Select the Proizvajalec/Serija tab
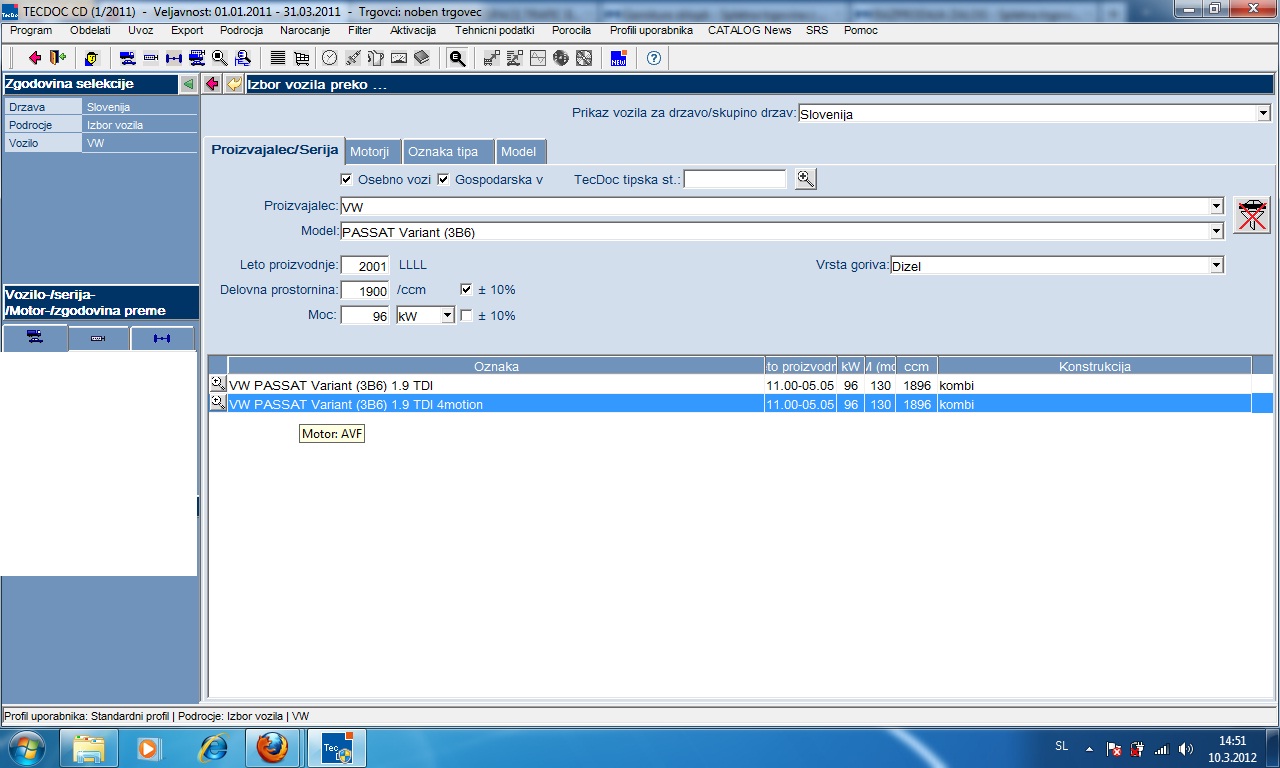This screenshot has width=1280, height=768. [275, 150]
